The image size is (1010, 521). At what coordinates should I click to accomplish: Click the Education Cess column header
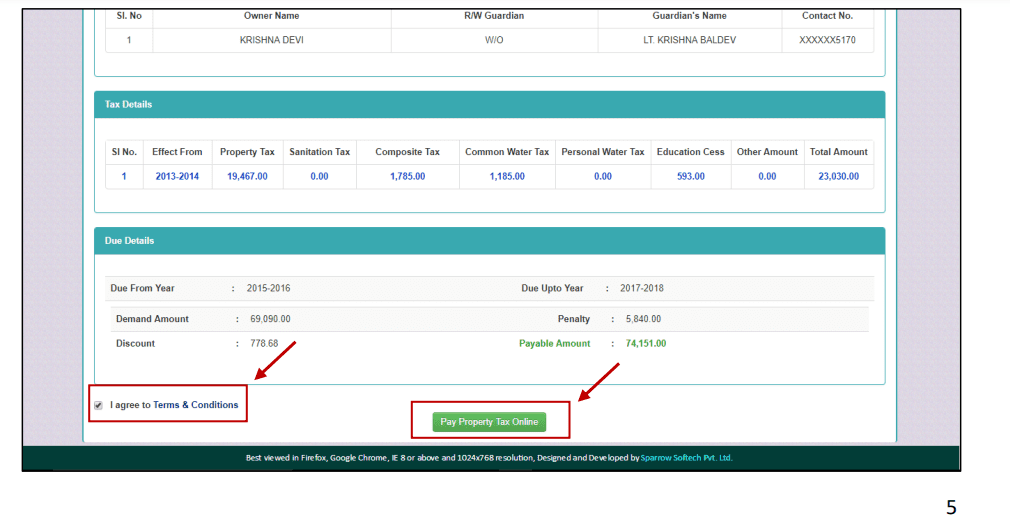(x=691, y=152)
